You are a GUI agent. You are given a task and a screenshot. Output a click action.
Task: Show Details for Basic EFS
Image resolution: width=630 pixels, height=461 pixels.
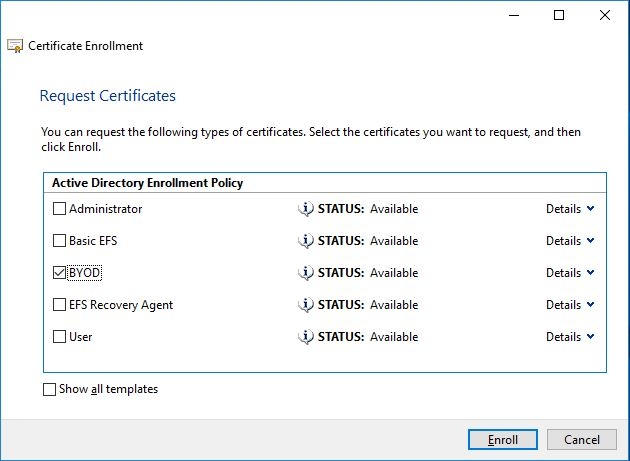coord(570,241)
